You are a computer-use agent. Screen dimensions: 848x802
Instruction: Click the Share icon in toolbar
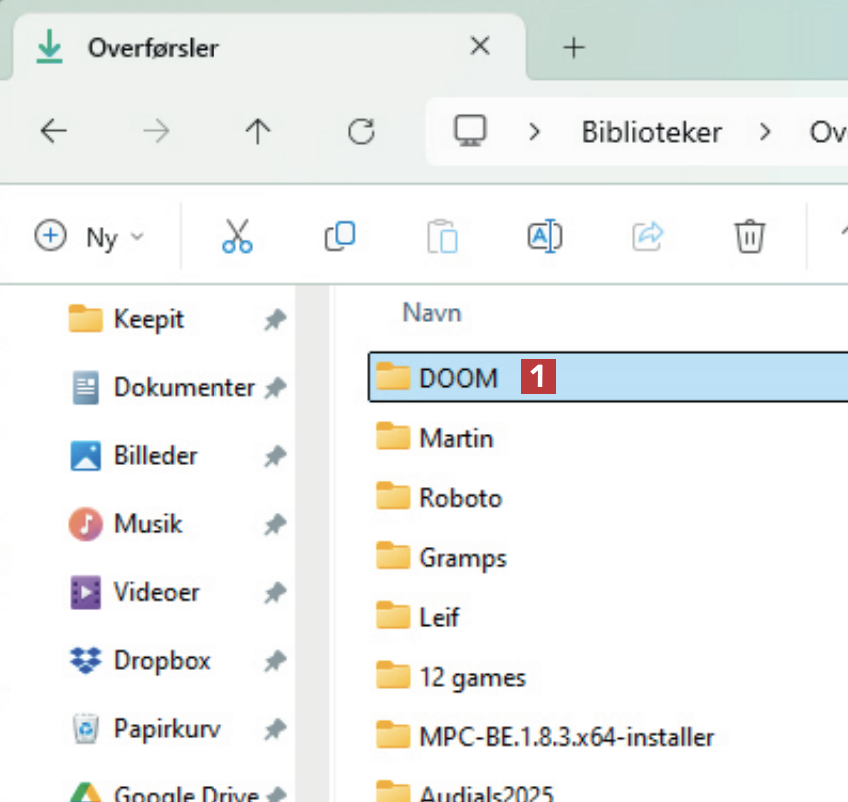pyautogui.click(x=647, y=237)
